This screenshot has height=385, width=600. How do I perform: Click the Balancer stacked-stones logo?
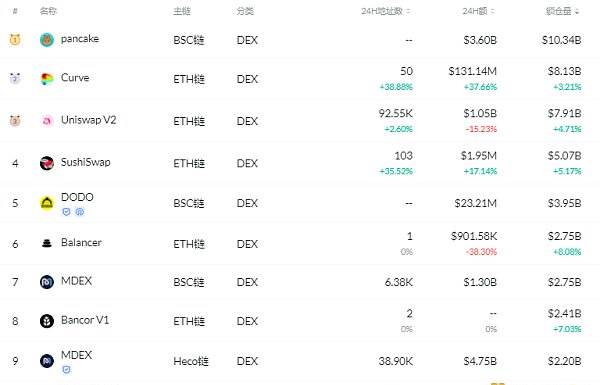(x=47, y=243)
